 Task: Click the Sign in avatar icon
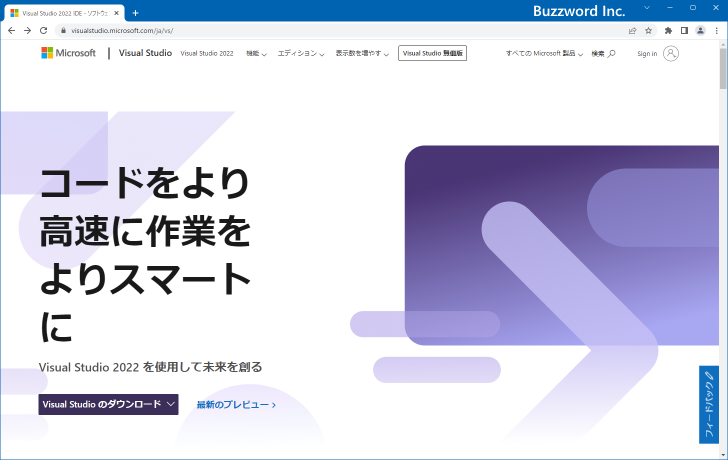click(x=670, y=53)
